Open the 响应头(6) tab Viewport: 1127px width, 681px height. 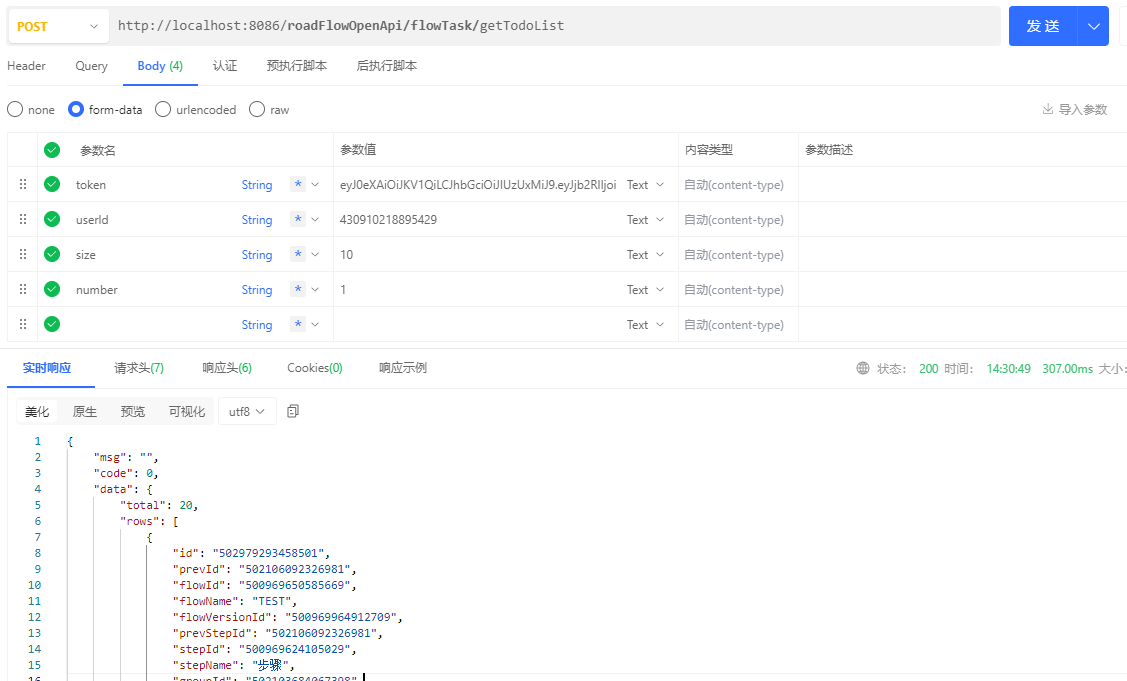227,368
